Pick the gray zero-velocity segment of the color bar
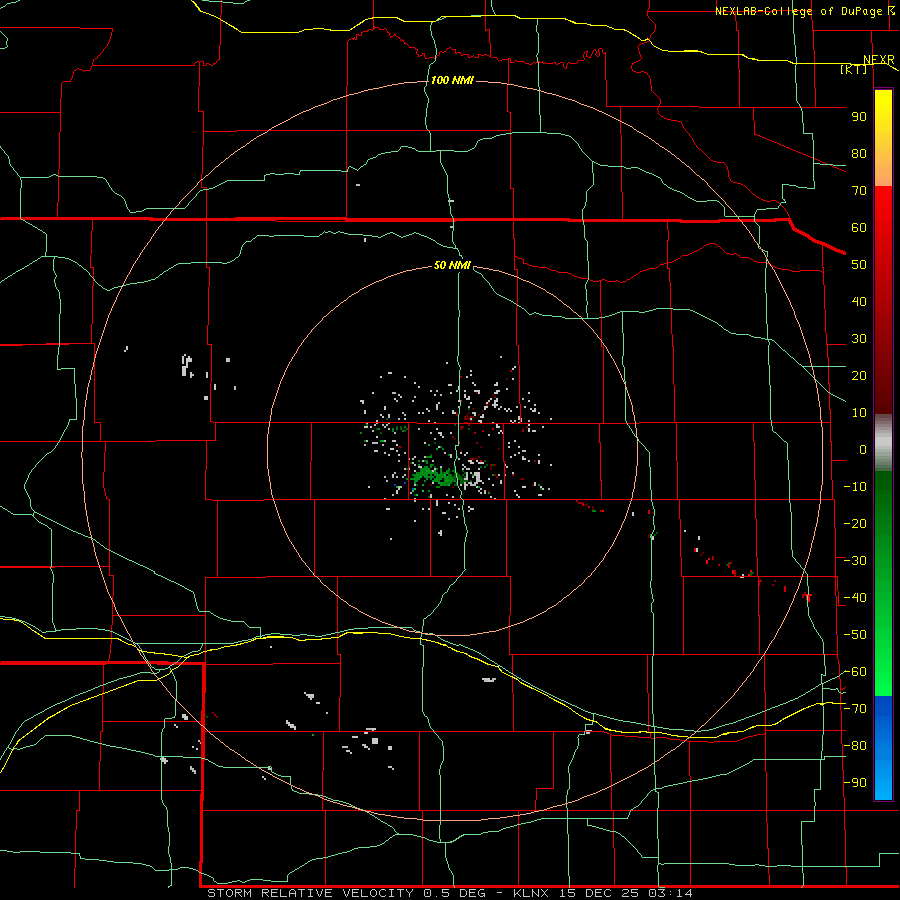The height and width of the screenshot is (900, 900). click(x=883, y=443)
